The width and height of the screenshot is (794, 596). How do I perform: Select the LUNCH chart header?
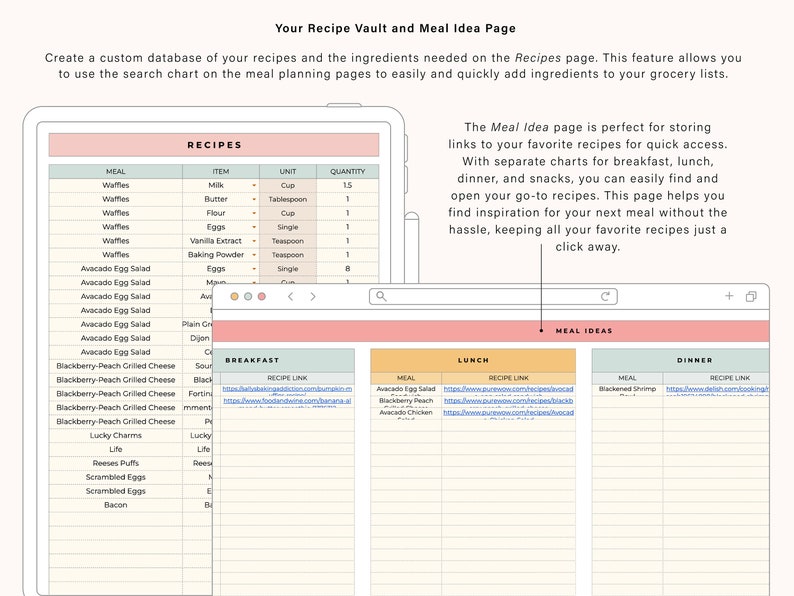[473, 360]
